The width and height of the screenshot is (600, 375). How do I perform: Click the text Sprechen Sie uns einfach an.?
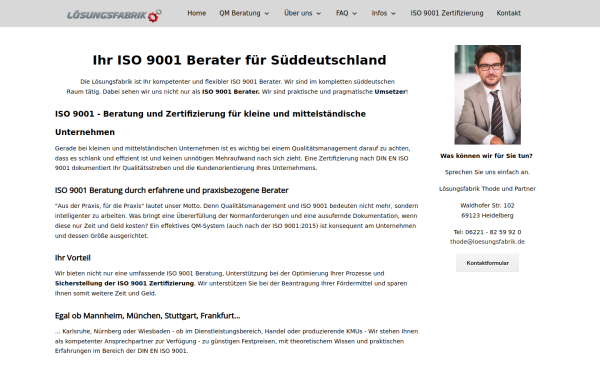(487, 172)
